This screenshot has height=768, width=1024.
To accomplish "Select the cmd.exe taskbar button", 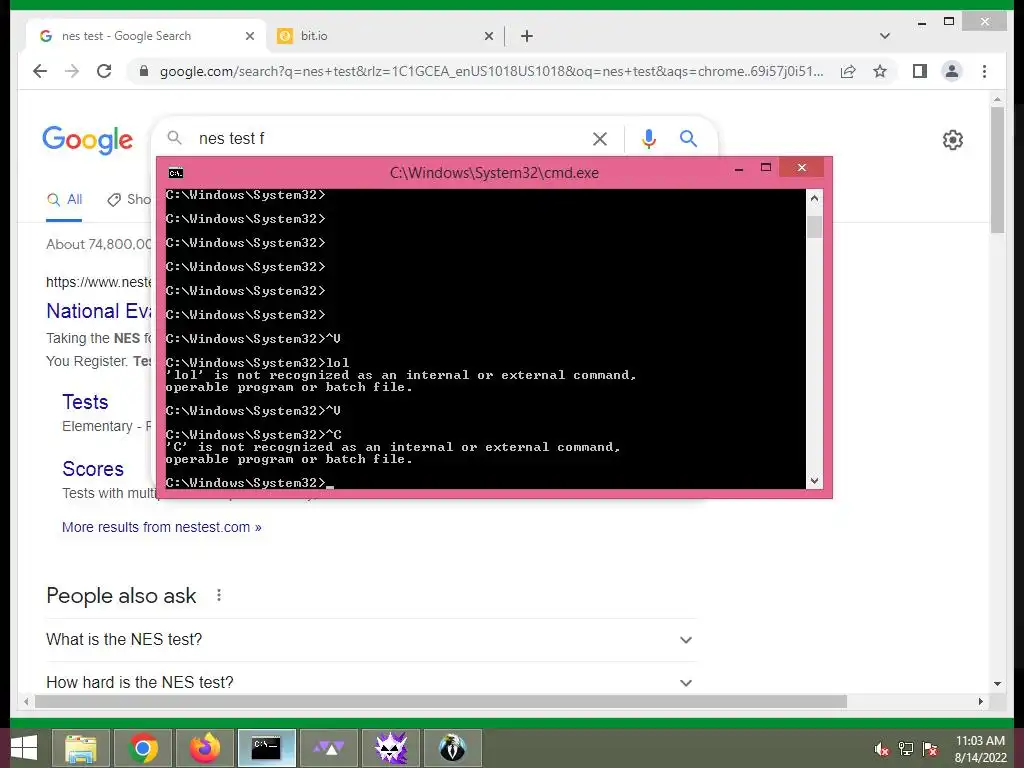I will (x=266, y=748).
